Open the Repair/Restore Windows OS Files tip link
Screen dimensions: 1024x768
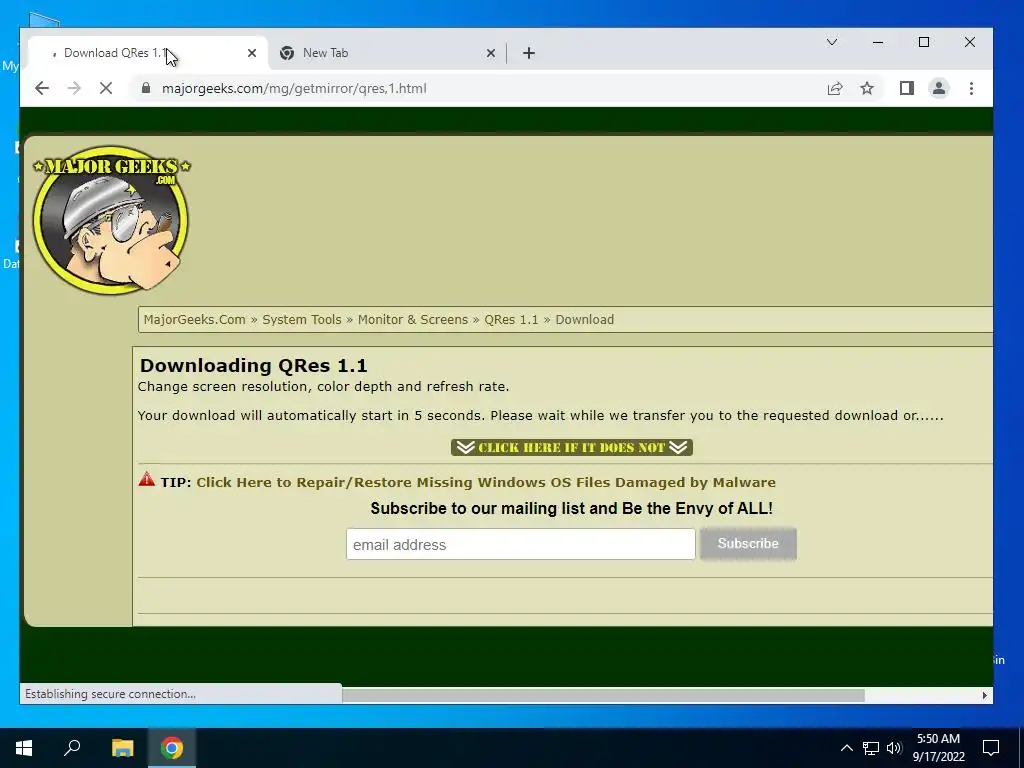pyautogui.click(x=486, y=482)
